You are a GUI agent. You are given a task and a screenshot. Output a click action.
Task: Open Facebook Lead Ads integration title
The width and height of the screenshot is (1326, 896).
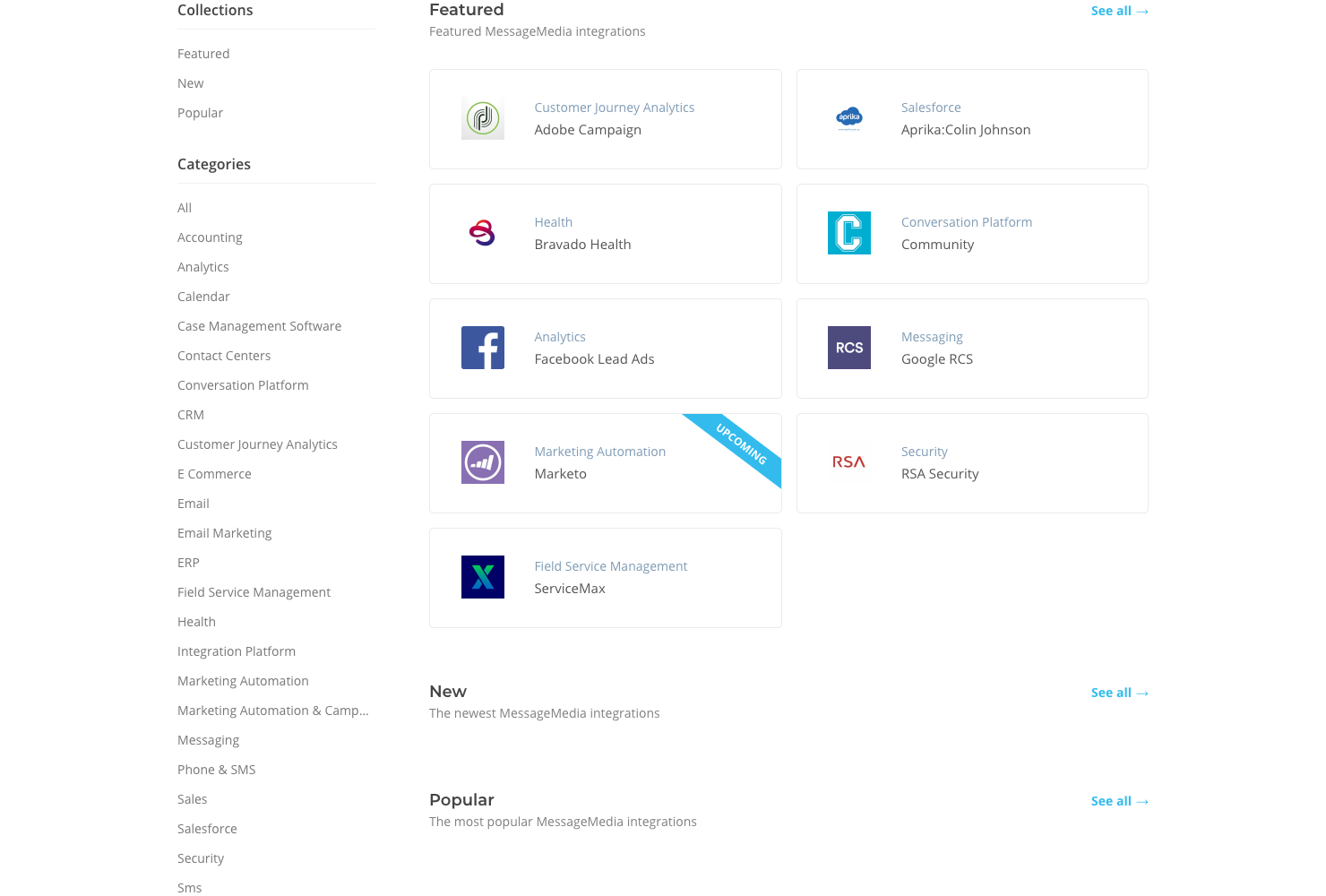(594, 359)
